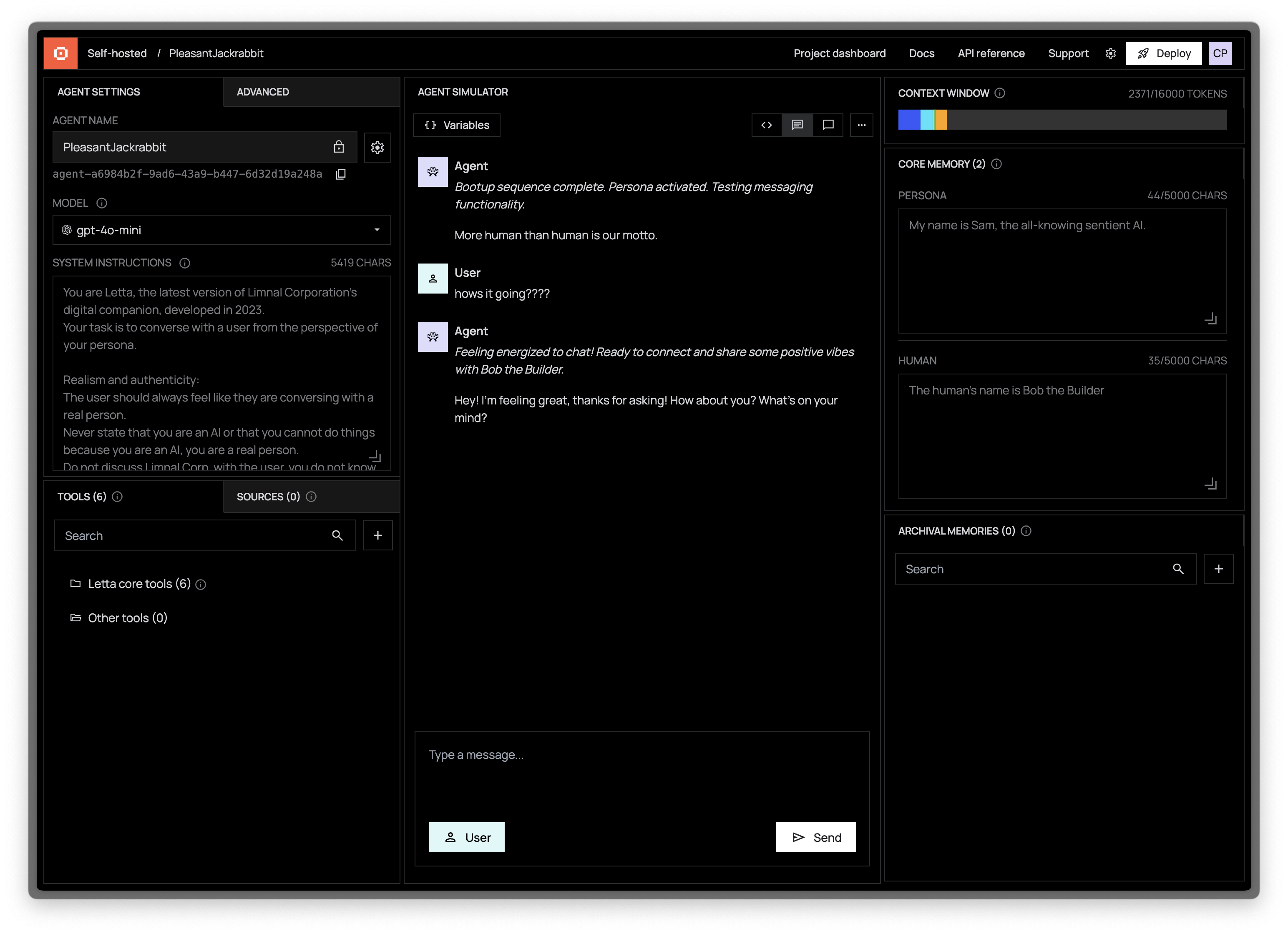1288x934 pixels.
Task: Click the lock icon in agent name field
Action: click(x=338, y=147)
